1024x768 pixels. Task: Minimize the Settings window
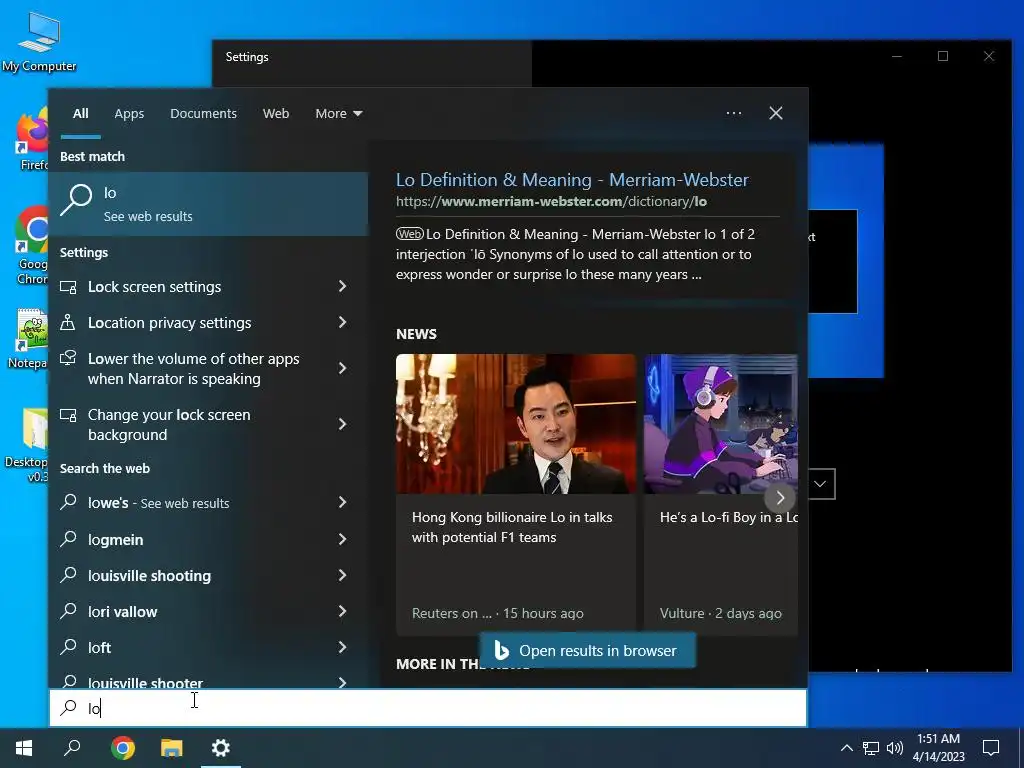pos(897,56)
